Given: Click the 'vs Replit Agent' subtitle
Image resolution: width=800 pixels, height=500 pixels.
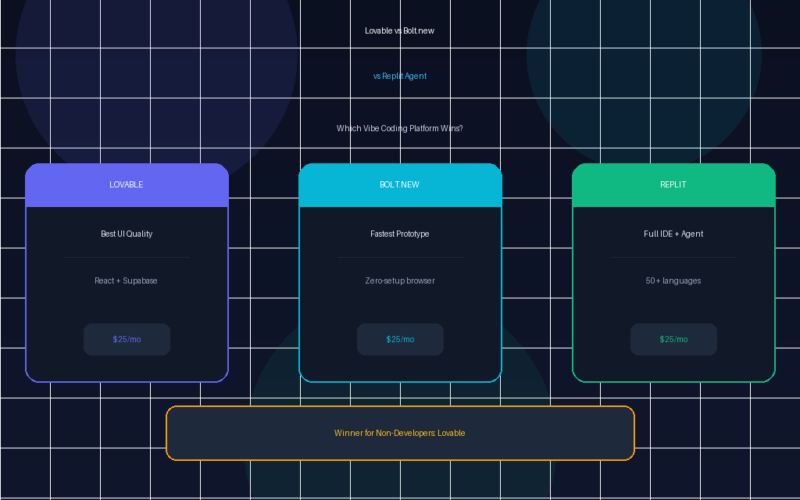Looking at the screenshot, I should (399, 76).
